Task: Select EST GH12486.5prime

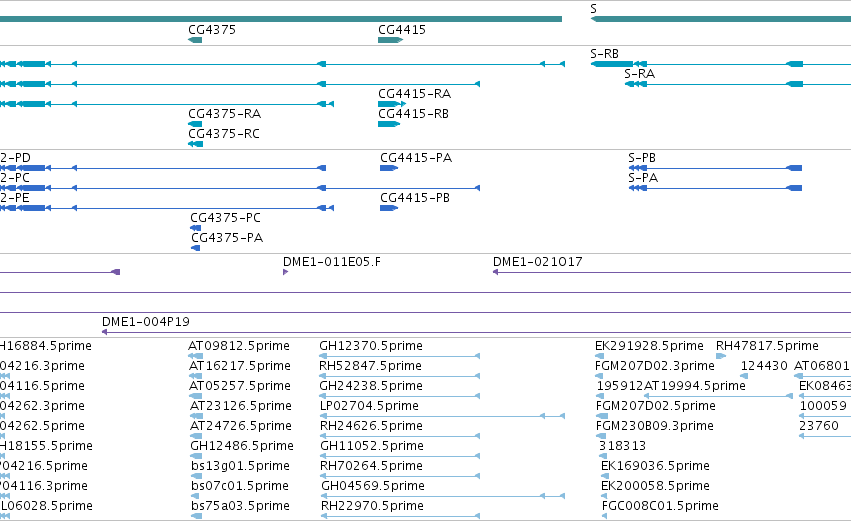Action: click(242, 446)
